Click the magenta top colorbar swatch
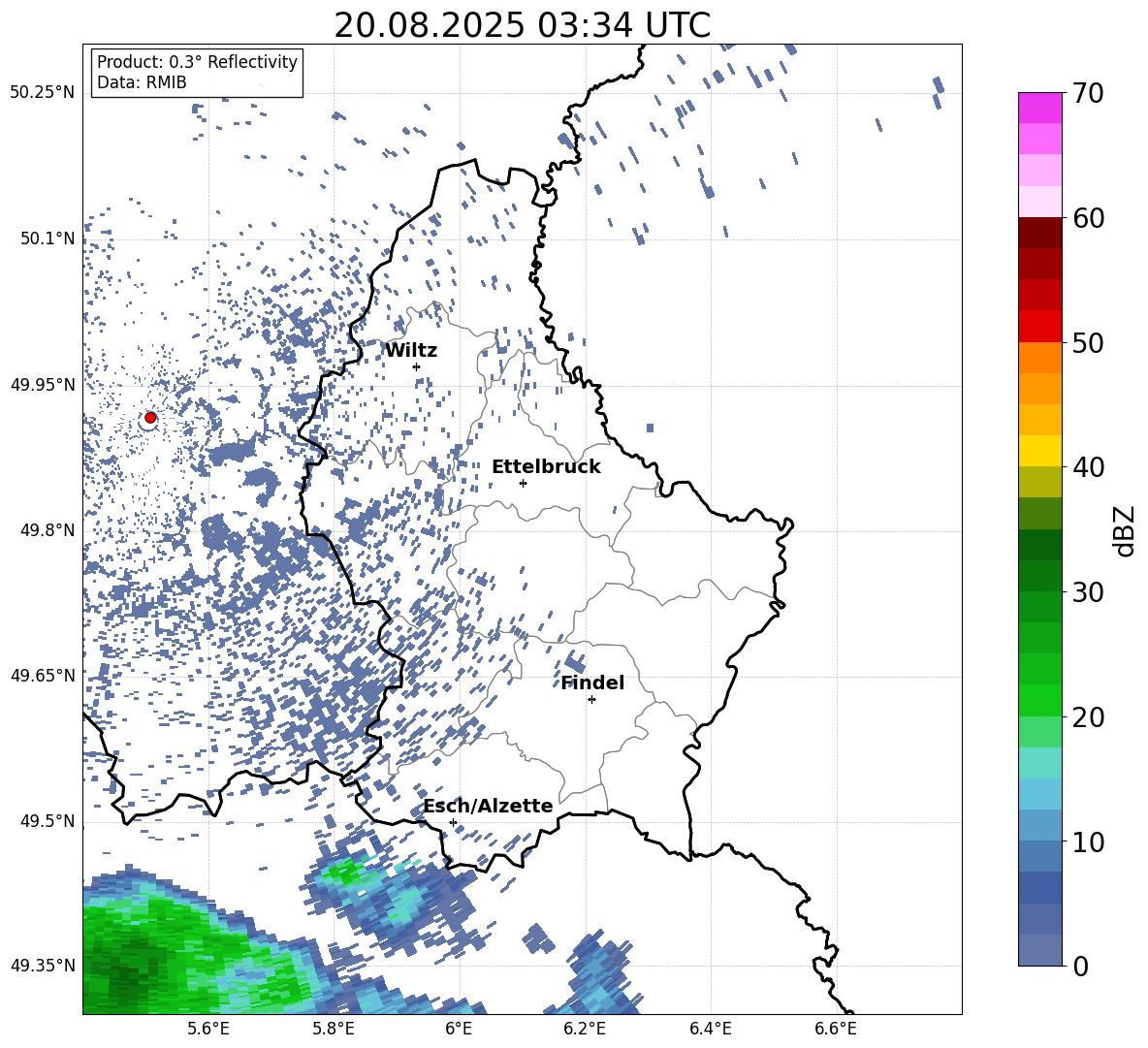This screenshot has height=1048, width=1148. coord(1039,108)
